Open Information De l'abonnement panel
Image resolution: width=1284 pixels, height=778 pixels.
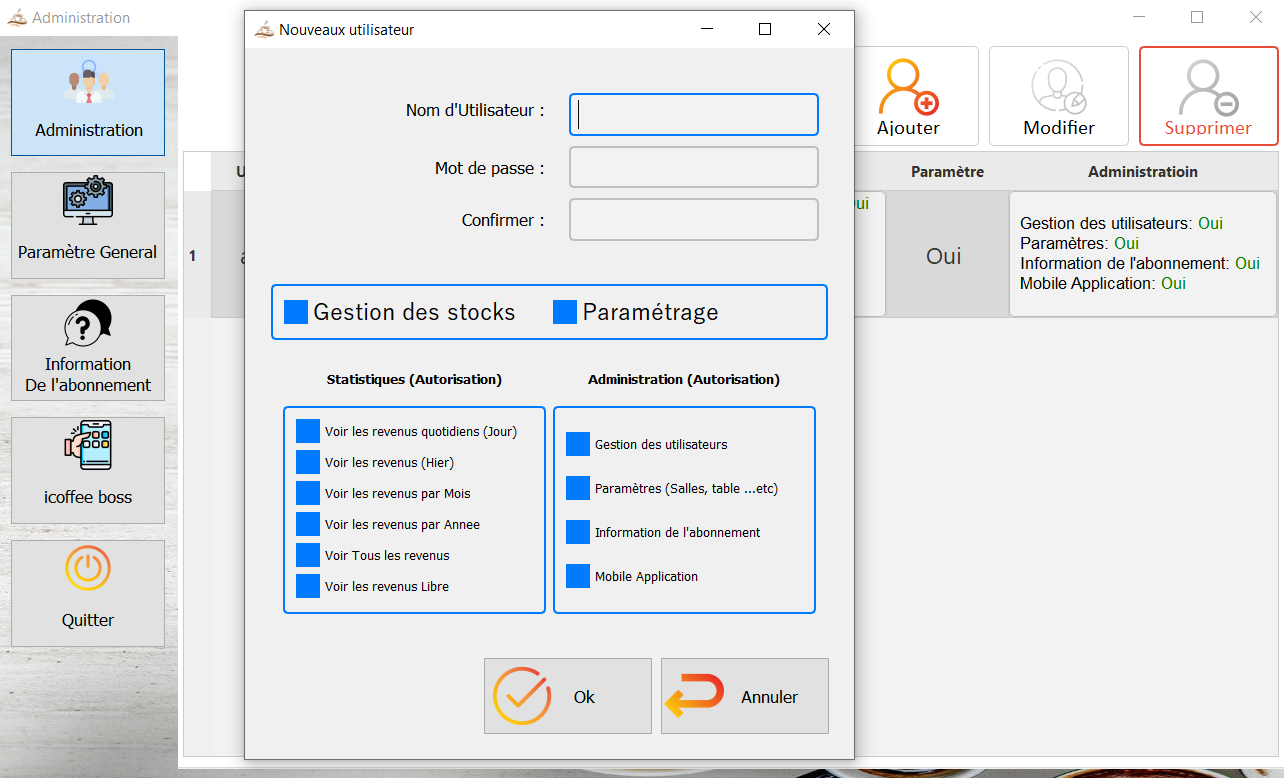coord(88,325)
